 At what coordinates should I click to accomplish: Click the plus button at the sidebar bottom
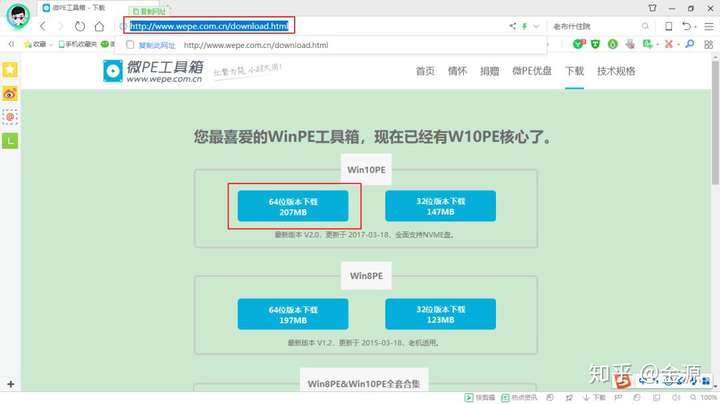click(11, 384)
